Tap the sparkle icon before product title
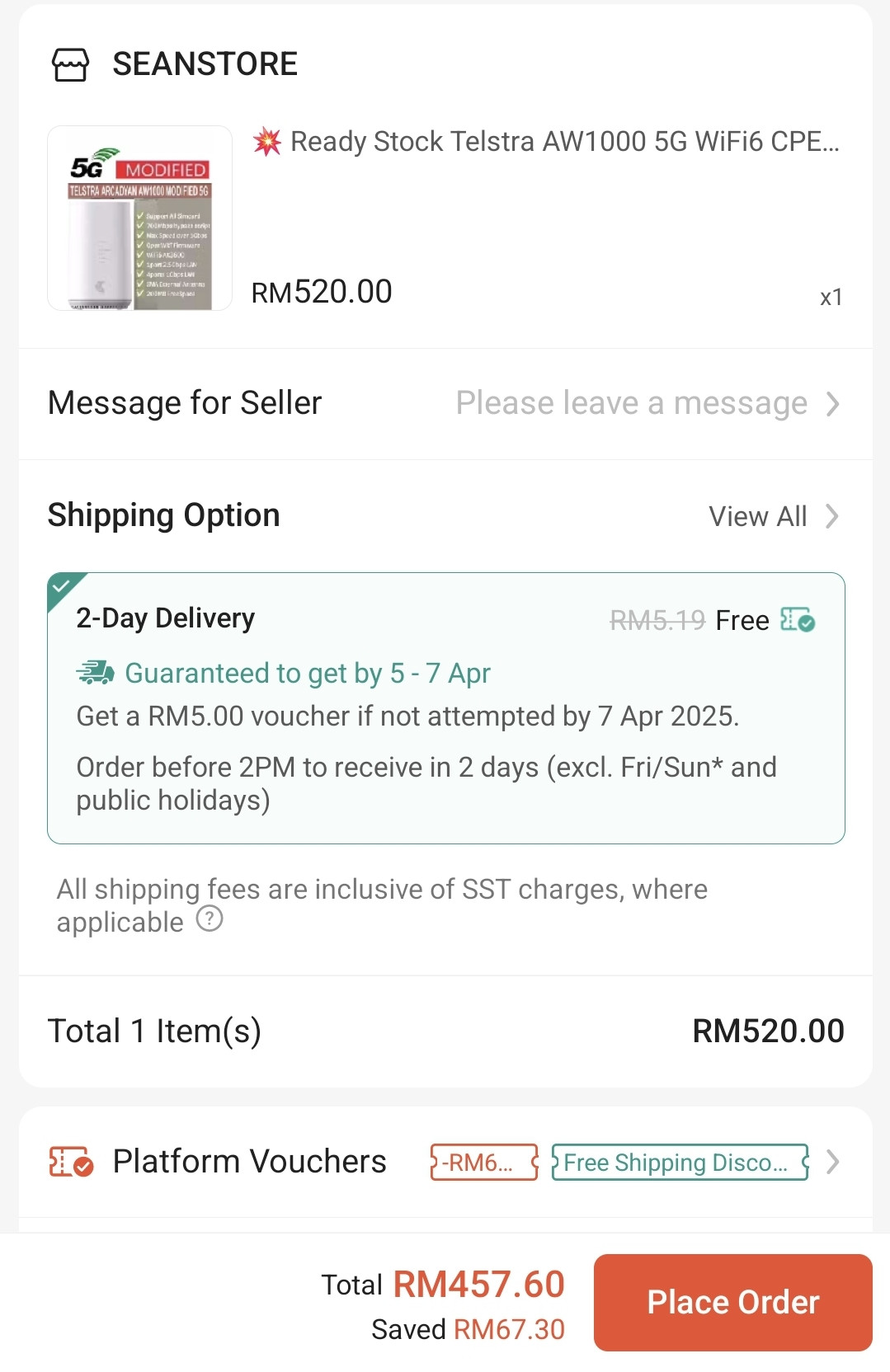This screenshot has height=1372, width=890. point(266,142)
